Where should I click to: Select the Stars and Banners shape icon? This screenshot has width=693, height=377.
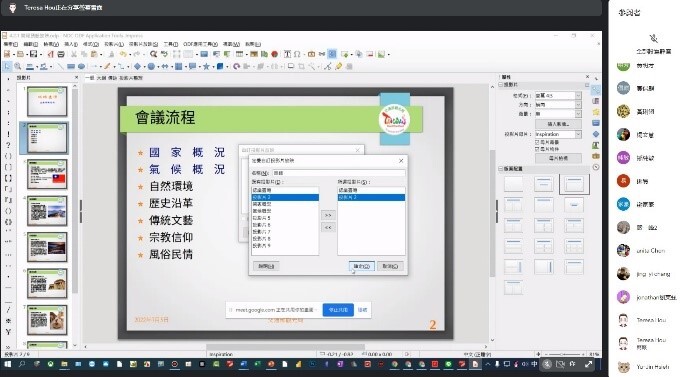206,66
